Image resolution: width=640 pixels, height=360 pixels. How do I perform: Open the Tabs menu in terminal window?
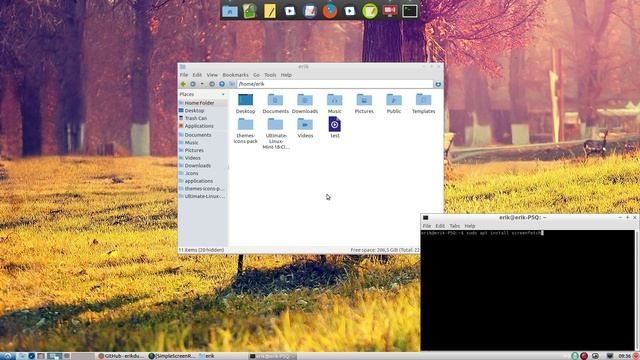coord(455,226)
